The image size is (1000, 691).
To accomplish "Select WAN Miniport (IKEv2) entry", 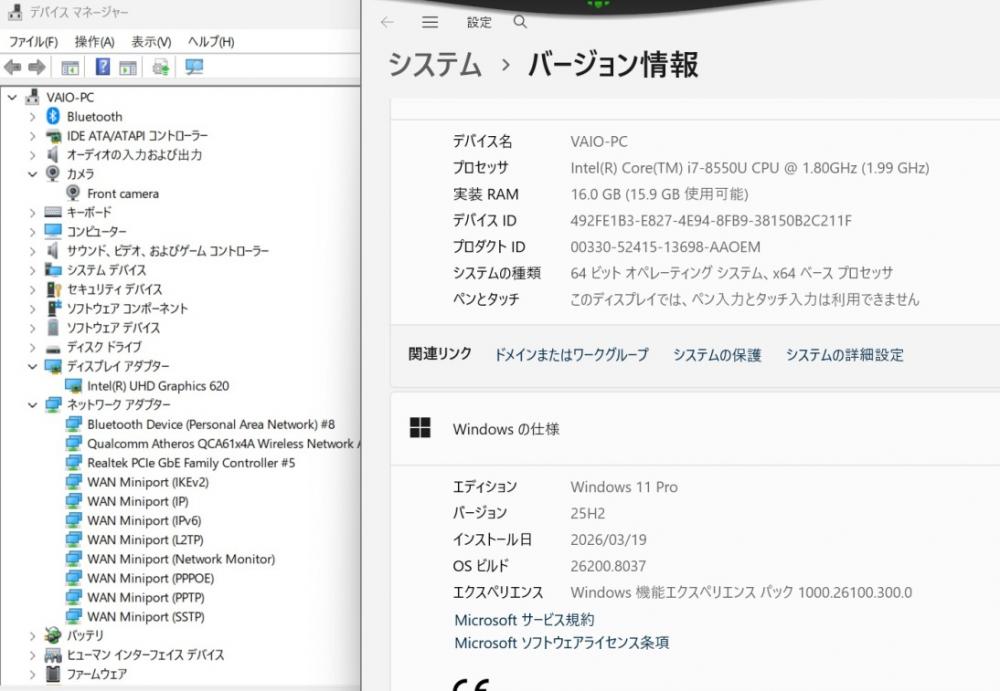I will click(148, 482).
